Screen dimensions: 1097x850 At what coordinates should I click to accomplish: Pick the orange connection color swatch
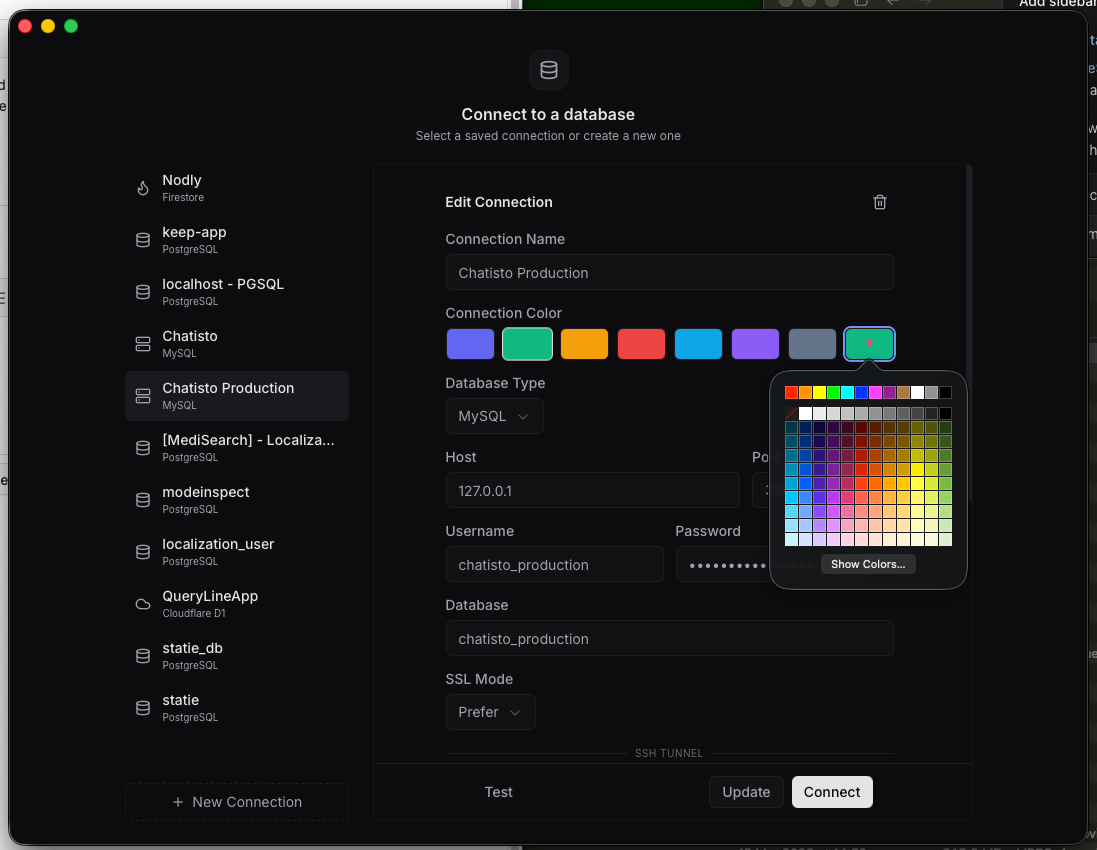pos(584,344)
